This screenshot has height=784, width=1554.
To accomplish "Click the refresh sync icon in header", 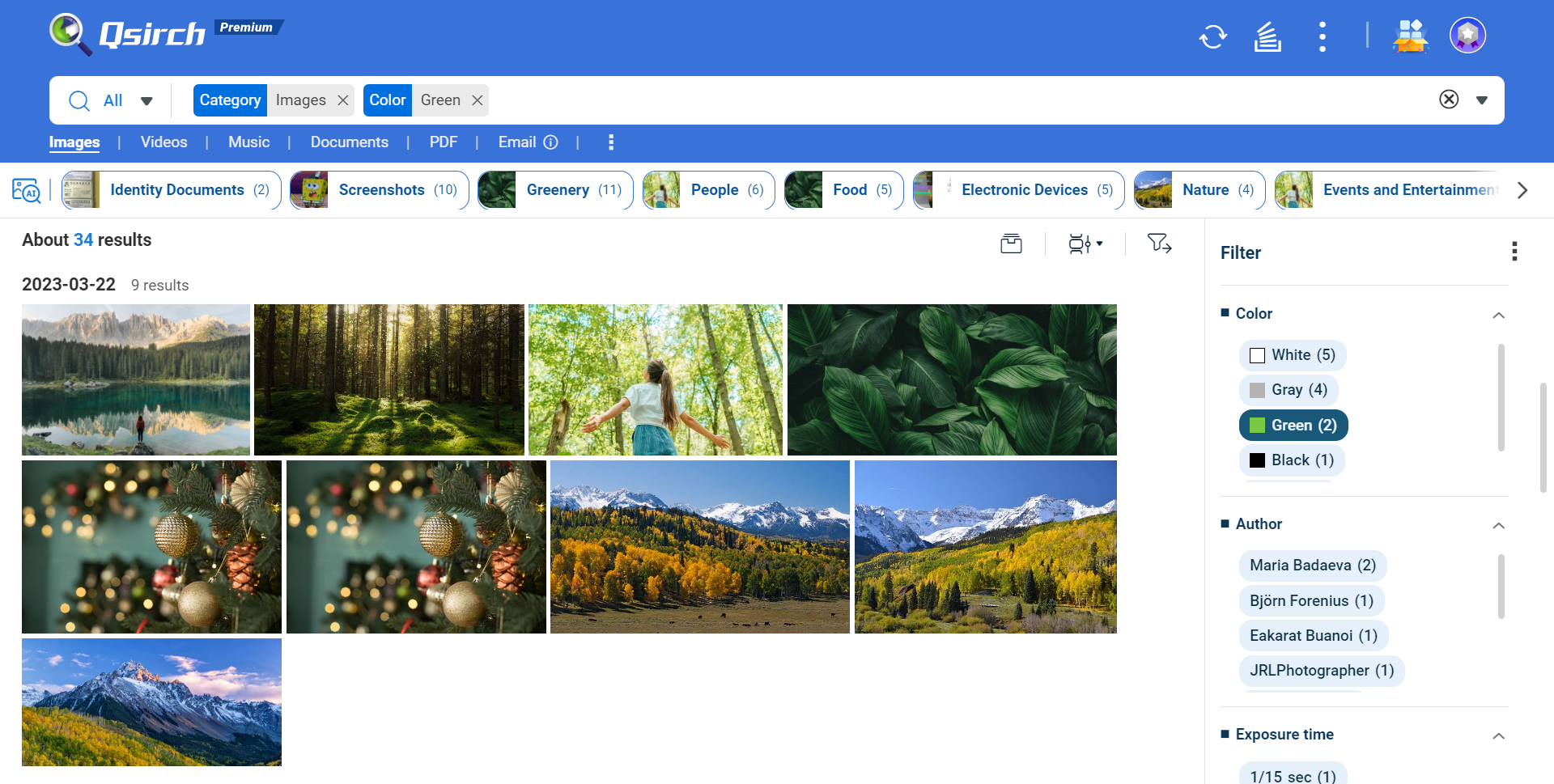I will pyautogui.click(x=1212, y=36).
